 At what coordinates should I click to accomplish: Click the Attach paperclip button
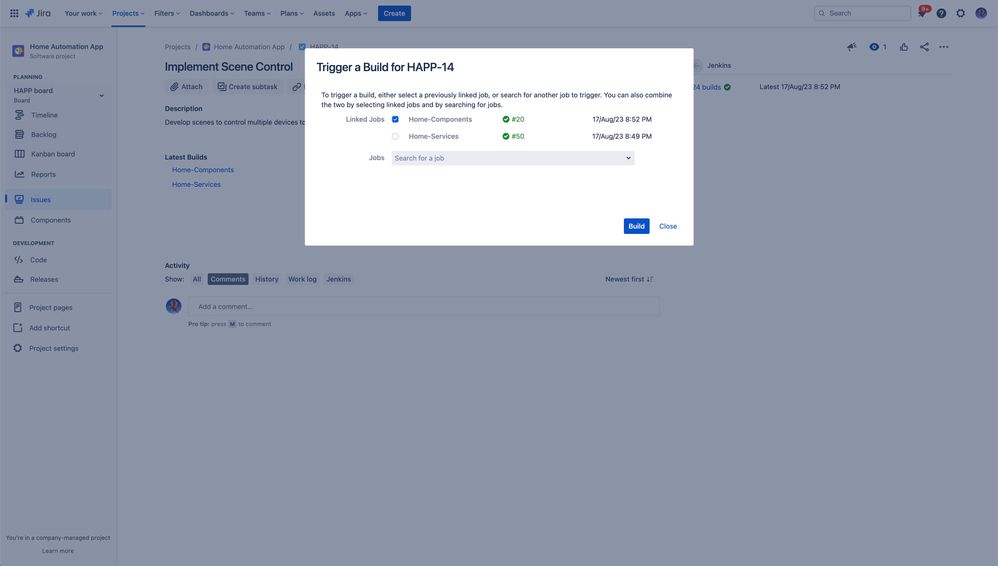click(186, 87)
